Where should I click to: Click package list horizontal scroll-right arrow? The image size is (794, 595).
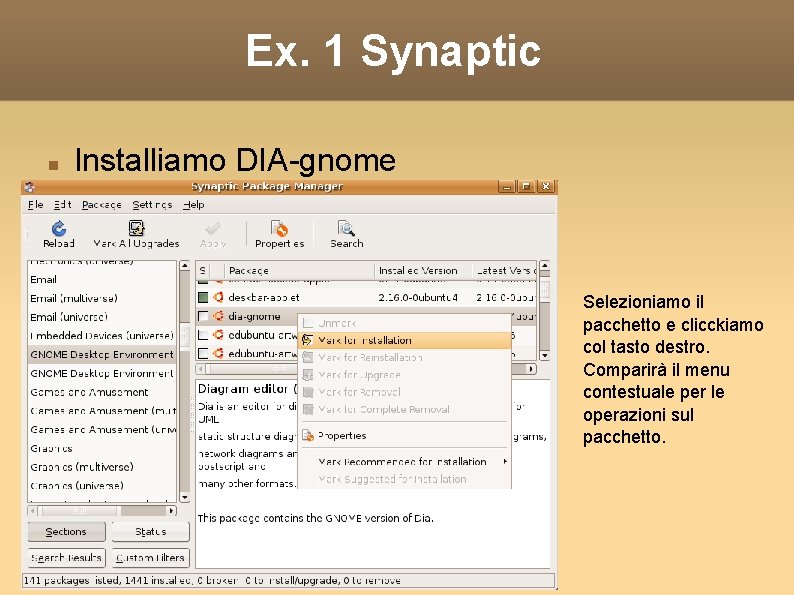click(x=531, y=369)
